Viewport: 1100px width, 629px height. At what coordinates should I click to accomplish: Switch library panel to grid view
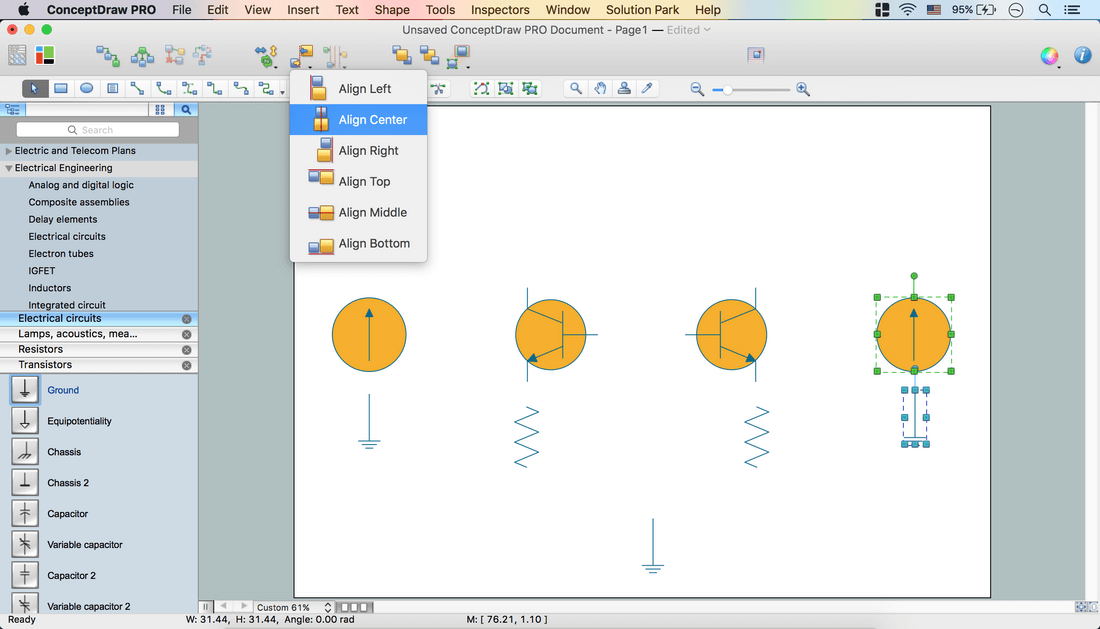159,110
